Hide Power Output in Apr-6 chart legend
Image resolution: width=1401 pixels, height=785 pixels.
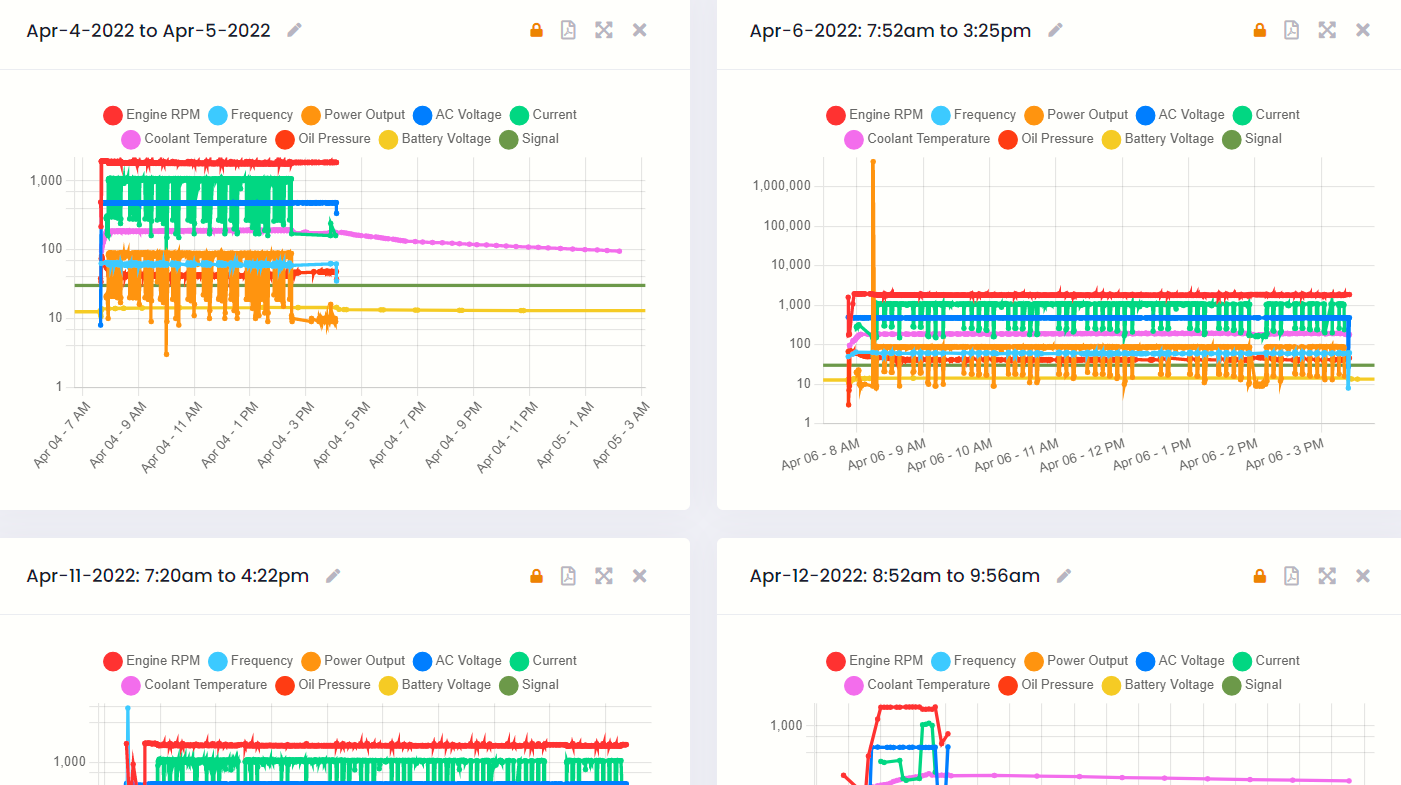click(x=1076, y=115)
